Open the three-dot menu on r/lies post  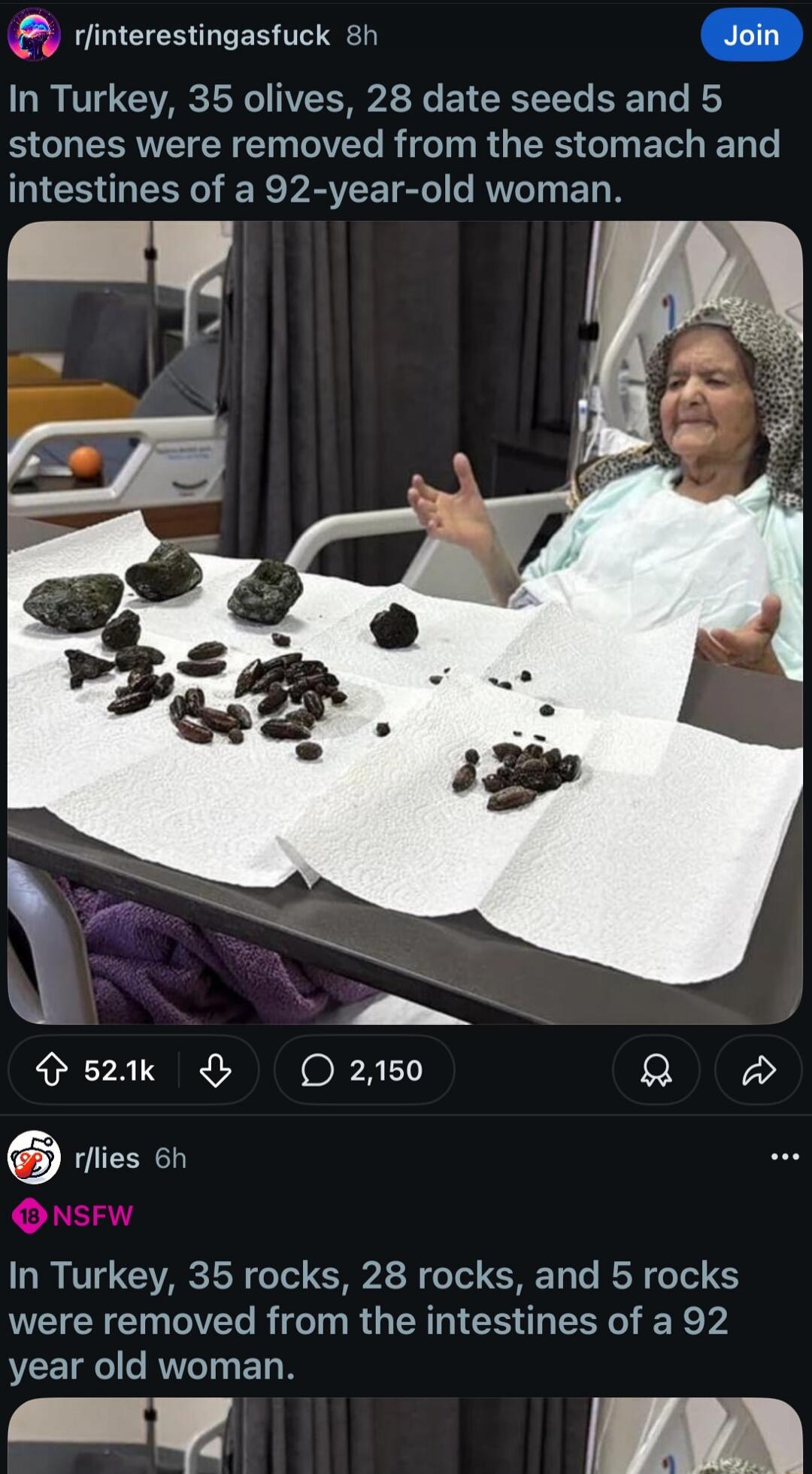(785, 1156)
